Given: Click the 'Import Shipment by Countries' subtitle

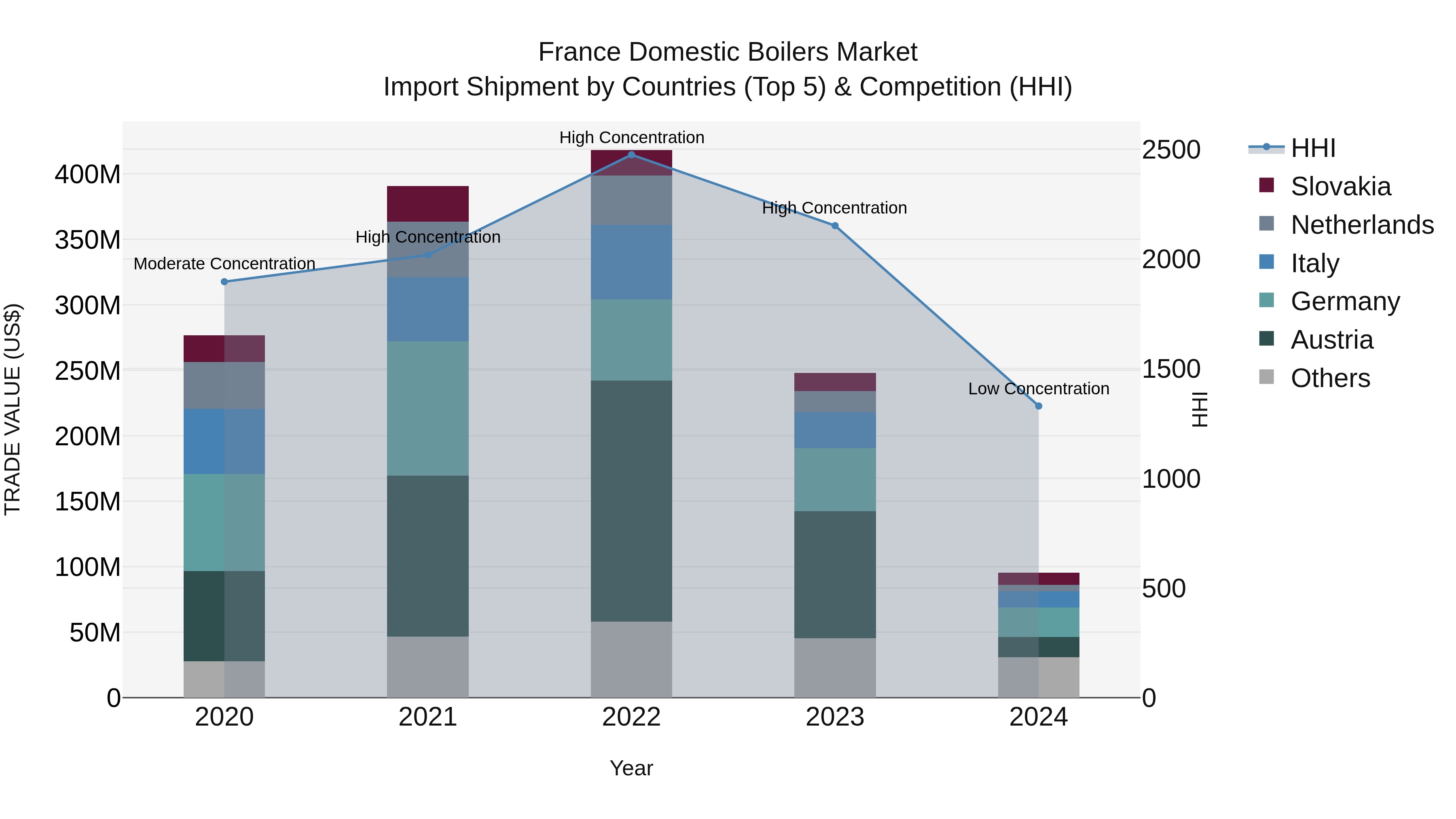Looking at the screenshot, I should click(x=728, y=87).
